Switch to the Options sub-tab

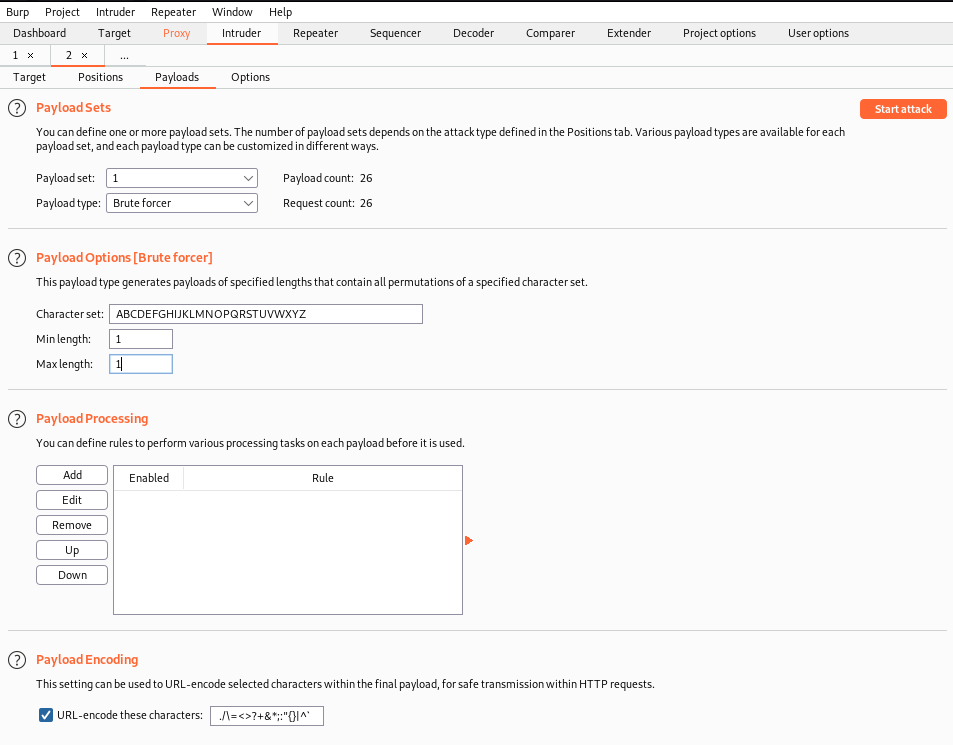[250, 77]
